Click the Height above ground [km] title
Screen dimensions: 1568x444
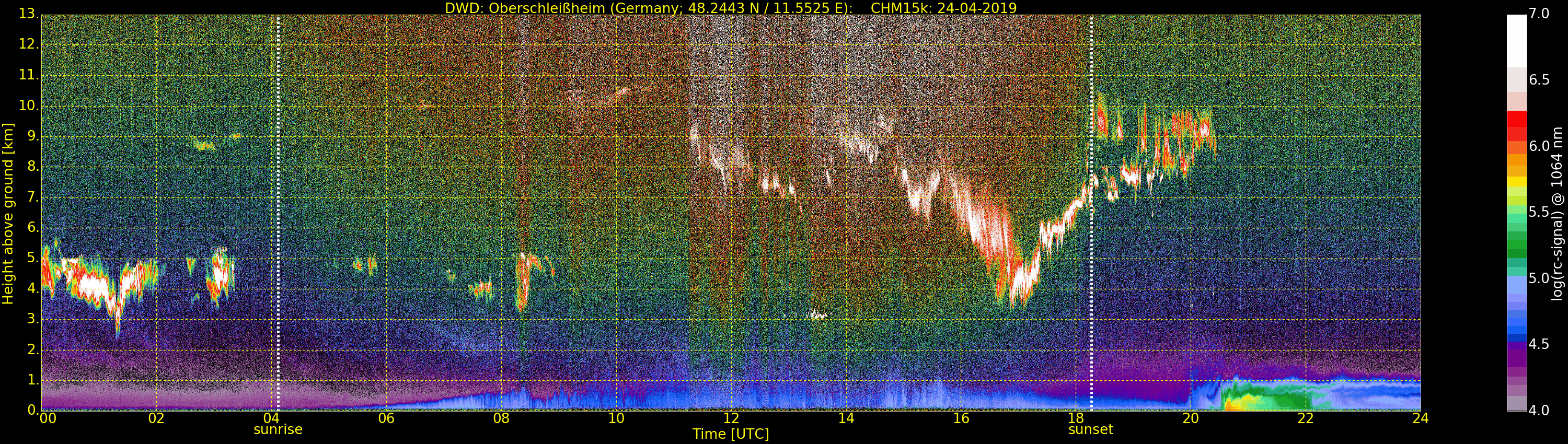tap(8, 214)
